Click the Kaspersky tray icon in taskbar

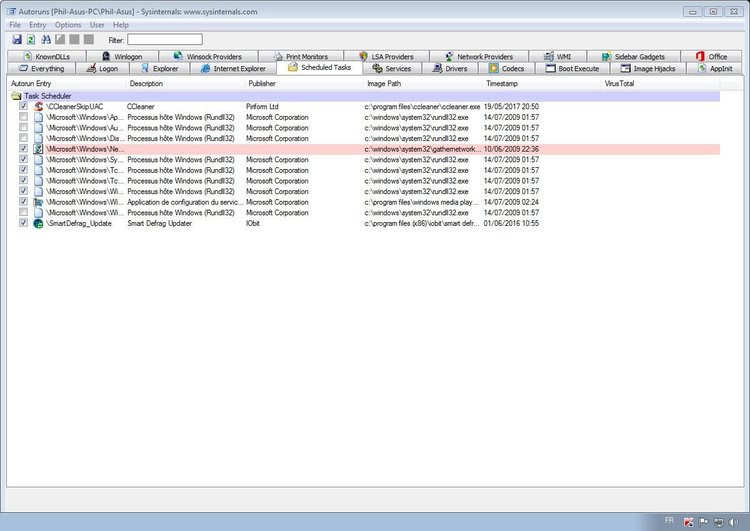[x=688, y=522]
